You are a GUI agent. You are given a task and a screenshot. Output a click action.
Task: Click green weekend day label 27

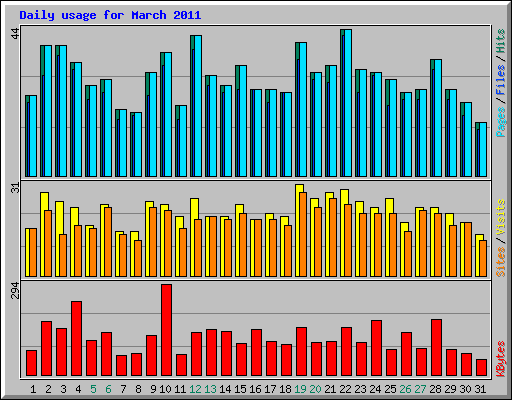[x=420, y=389]
